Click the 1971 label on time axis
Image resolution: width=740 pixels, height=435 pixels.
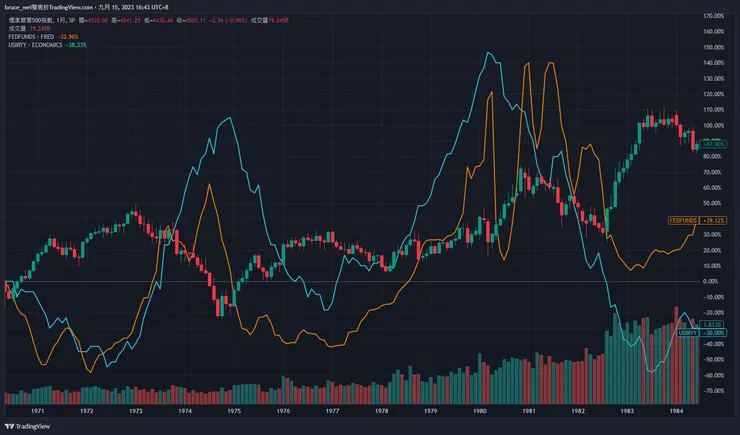tap(37, 411)
